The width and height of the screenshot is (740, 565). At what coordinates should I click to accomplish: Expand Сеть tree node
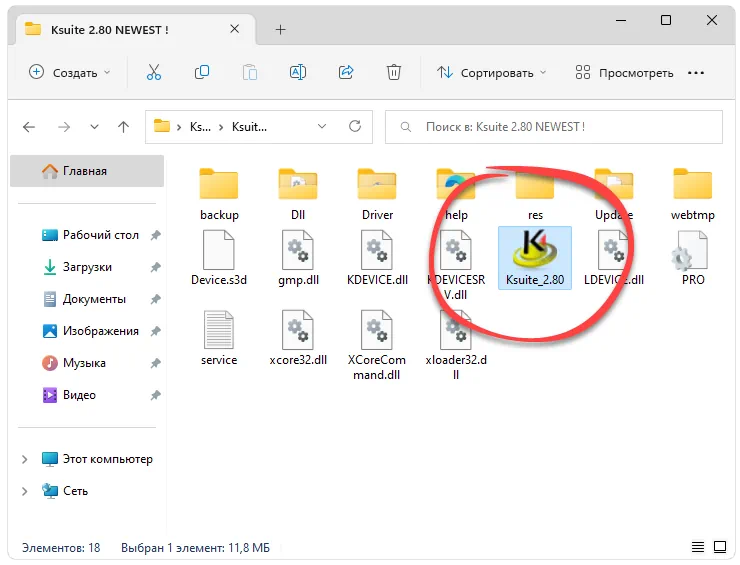point(25,491)
